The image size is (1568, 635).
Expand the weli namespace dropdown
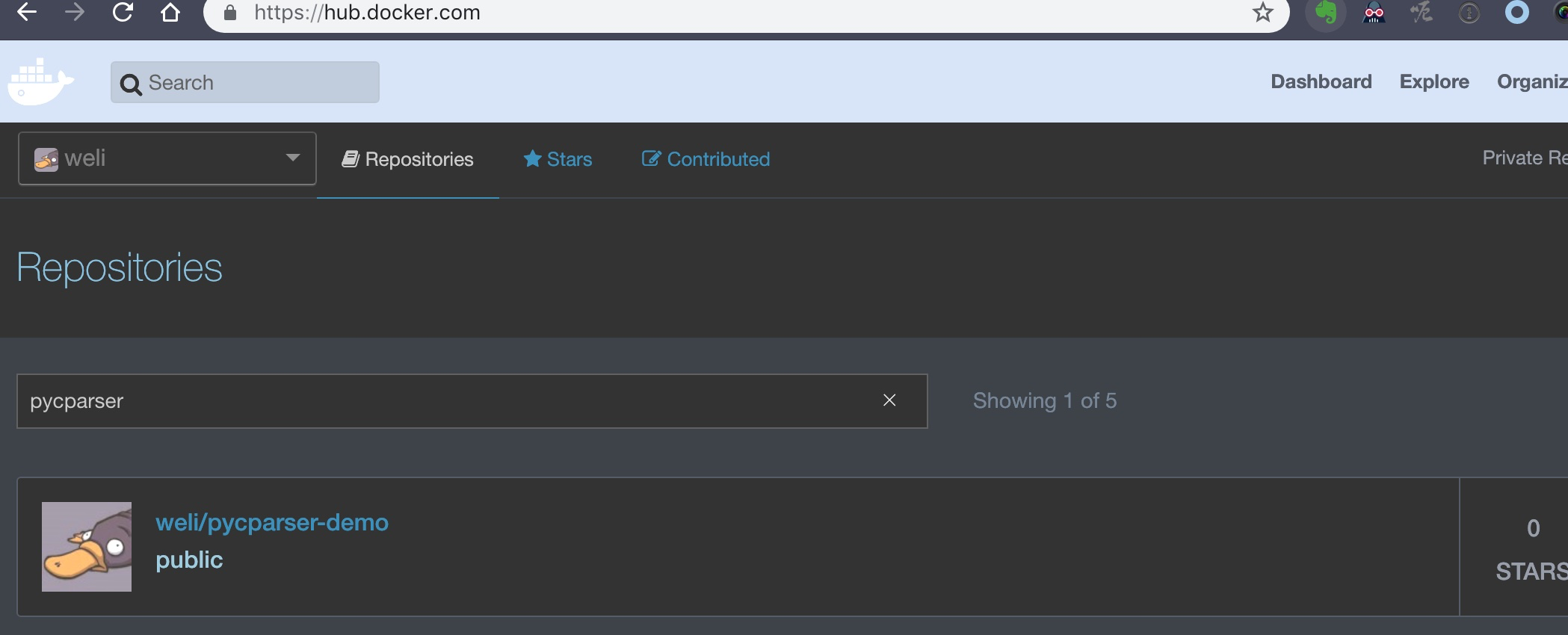167,158
